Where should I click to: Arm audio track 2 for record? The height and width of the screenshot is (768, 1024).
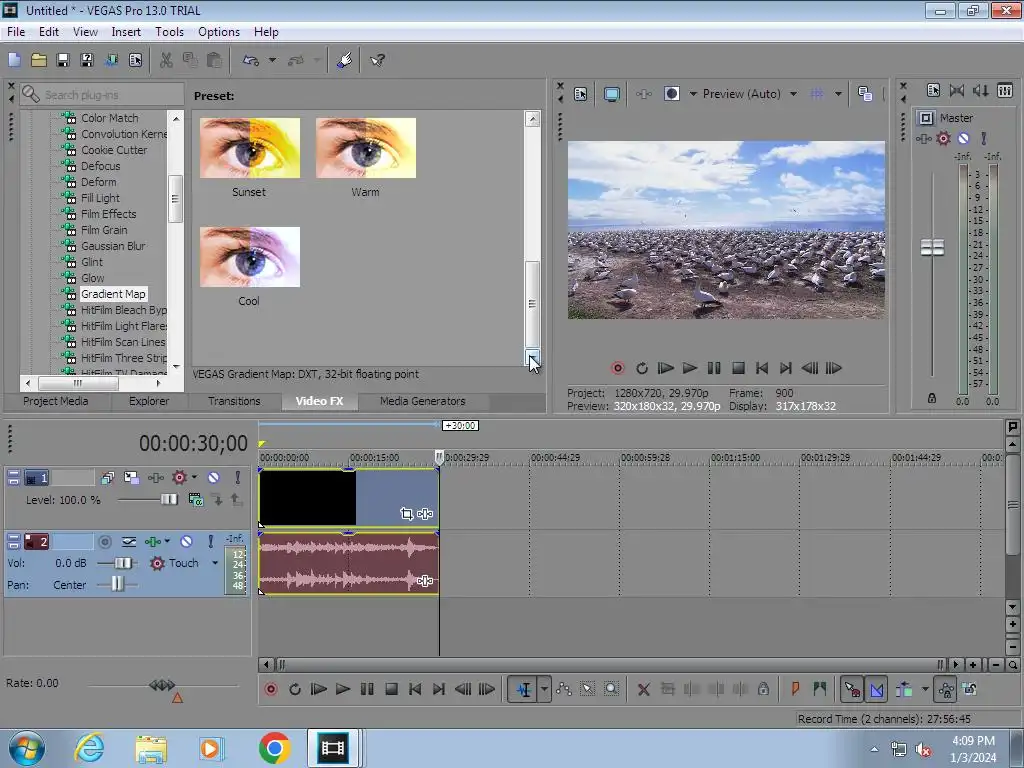tap(104, 541)
